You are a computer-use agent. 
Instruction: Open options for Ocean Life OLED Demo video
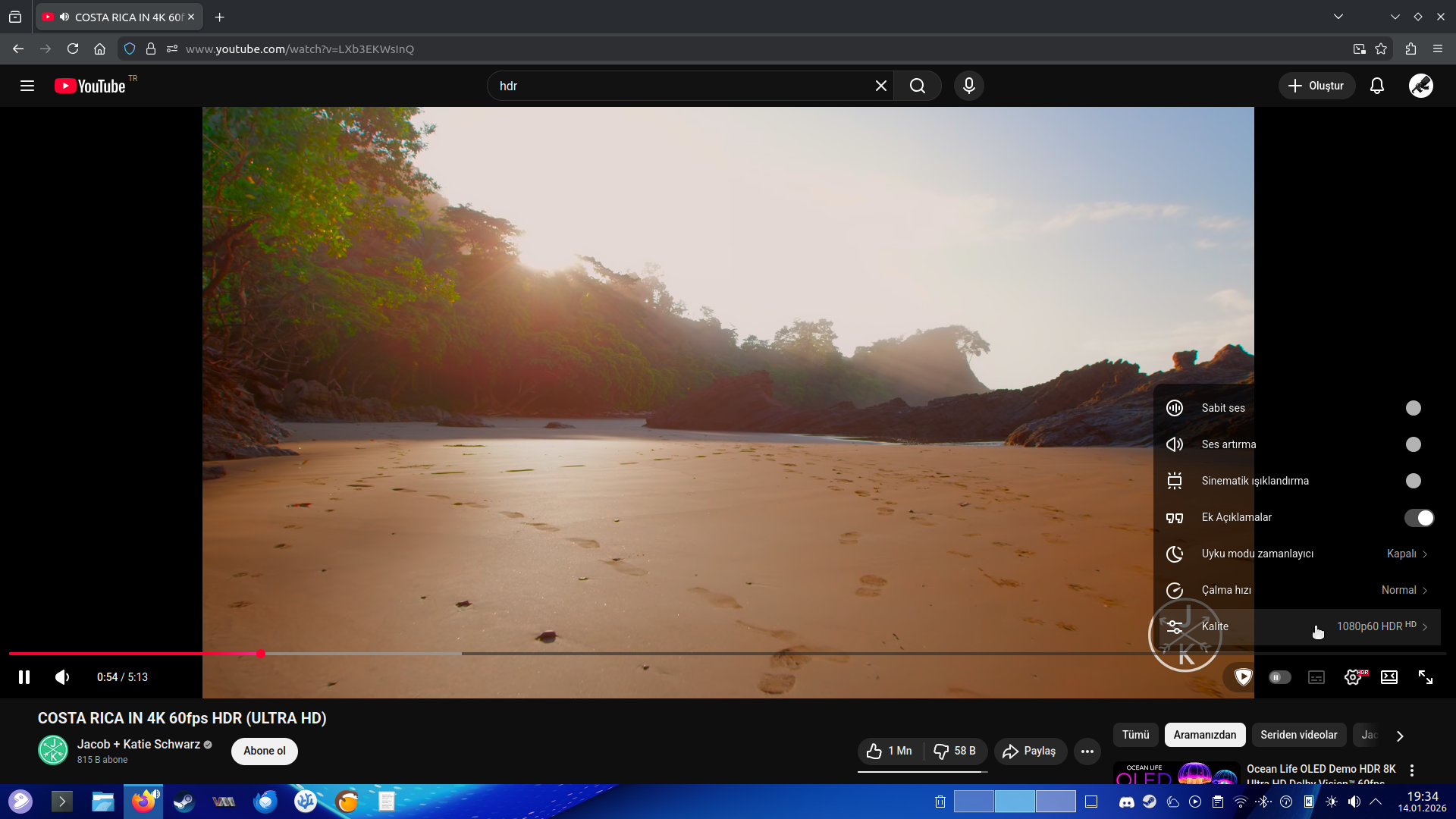point(1412,770)
